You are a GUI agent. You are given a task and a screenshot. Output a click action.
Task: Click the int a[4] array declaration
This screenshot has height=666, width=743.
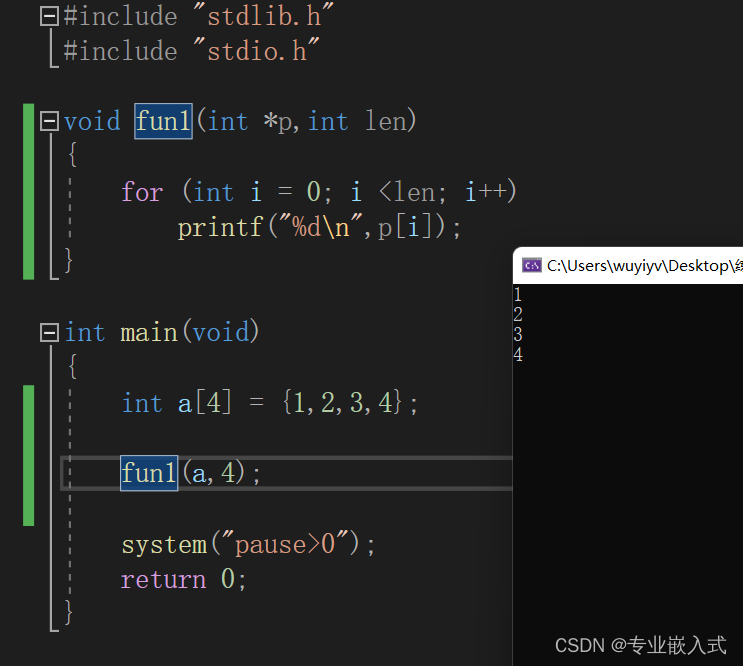(x=269, y=404)
